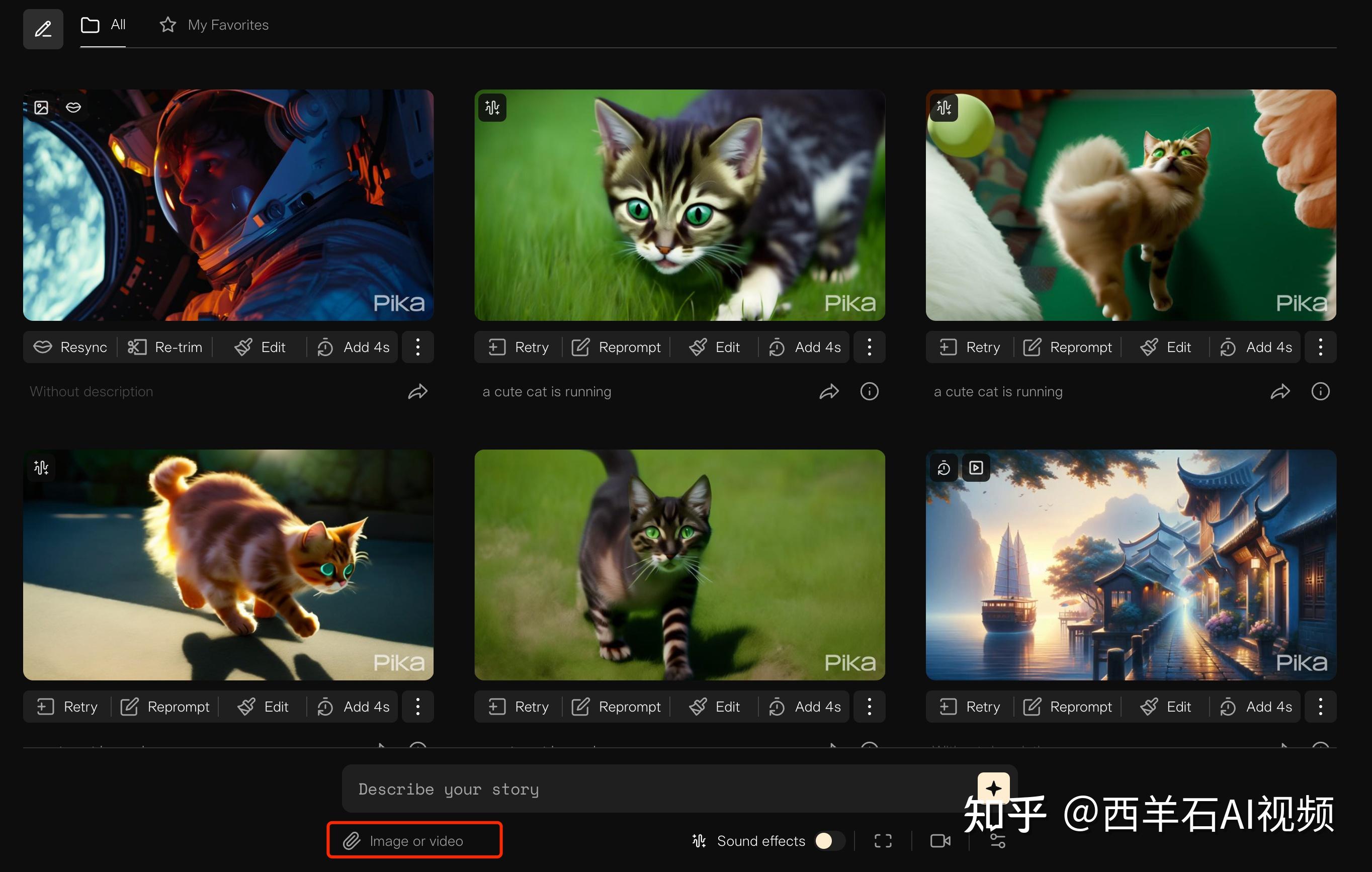1372x872 pixels.
Task: Open more options for sailboat video
Action: (x=1320, y=707)
